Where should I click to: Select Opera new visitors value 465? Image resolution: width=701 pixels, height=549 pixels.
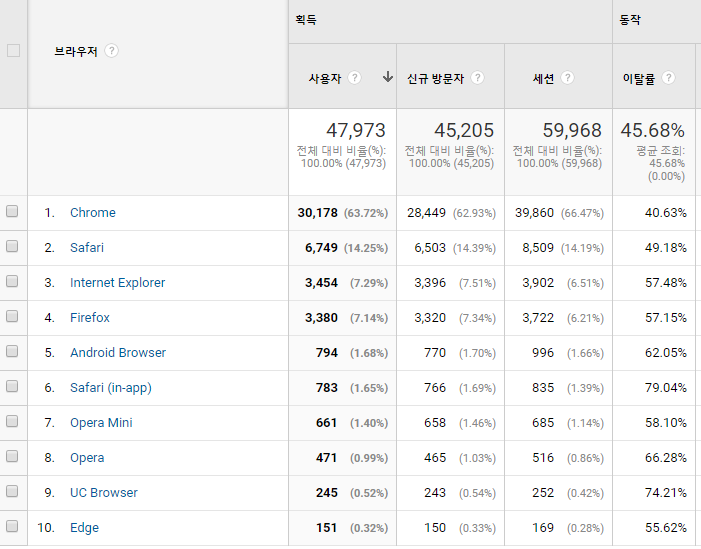[x=435, y=458]
